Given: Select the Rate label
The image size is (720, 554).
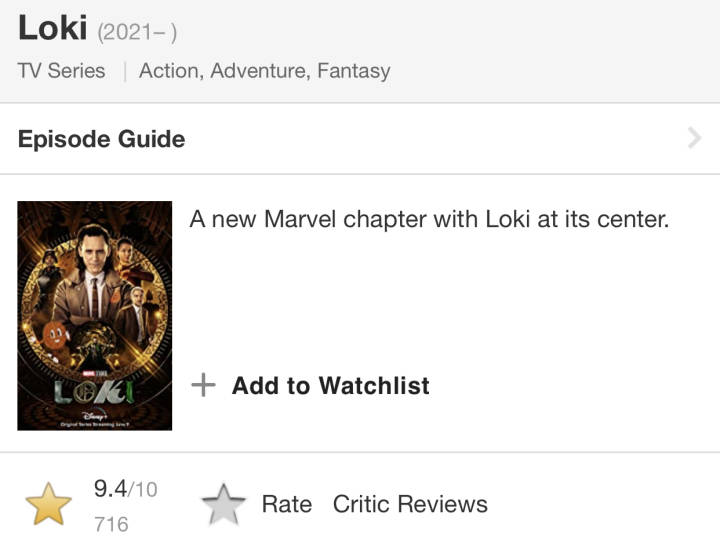Looking at the screenshot, I should [287, 504].
